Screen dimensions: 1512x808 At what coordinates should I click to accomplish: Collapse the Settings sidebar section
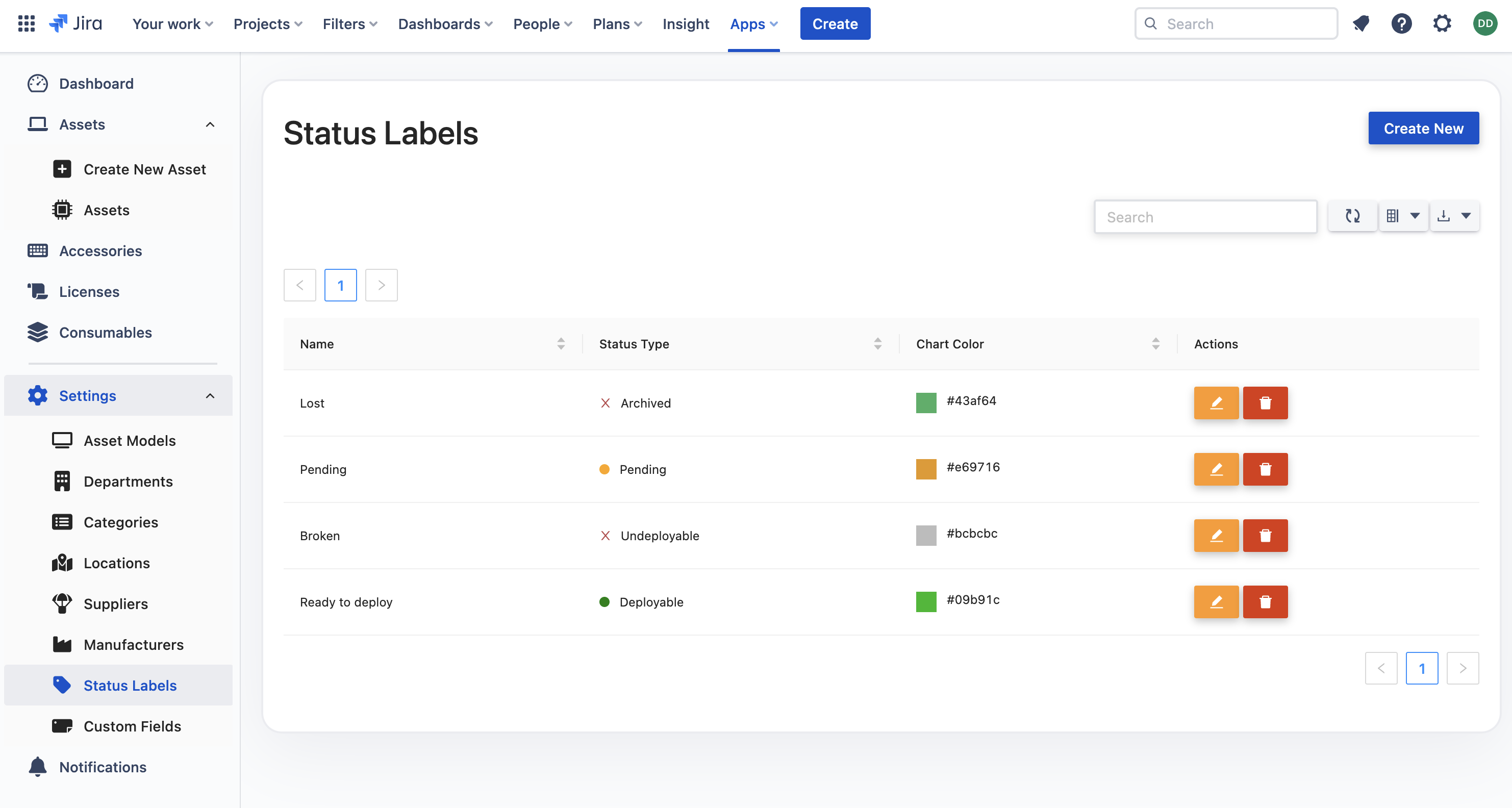point(210,395)
